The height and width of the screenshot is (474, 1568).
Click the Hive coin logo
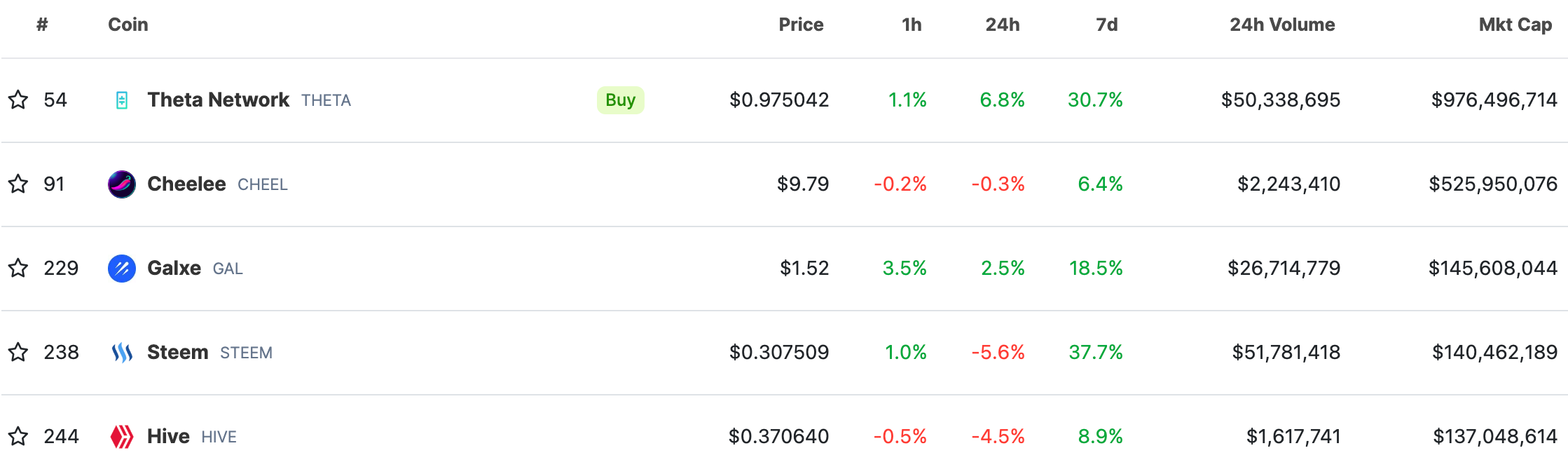pyautogui.click(x=122, y=436)
